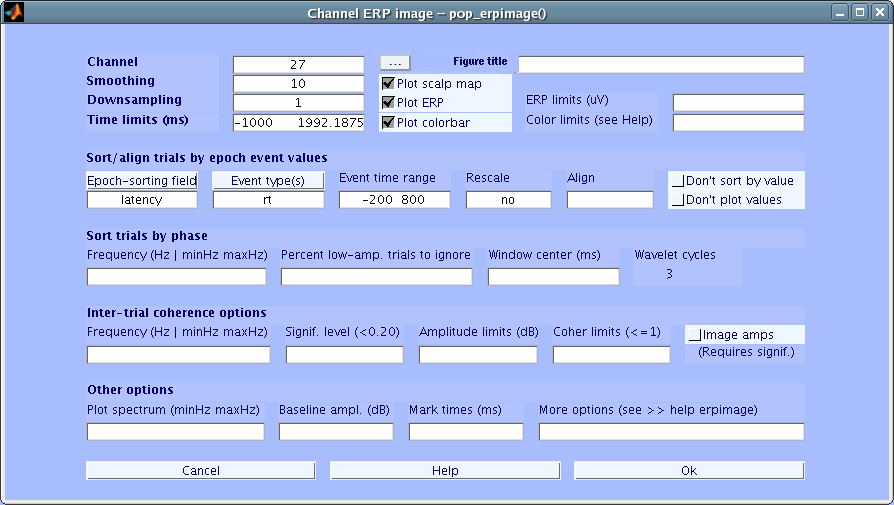Check the Don't plot values box

coord(679,200)
